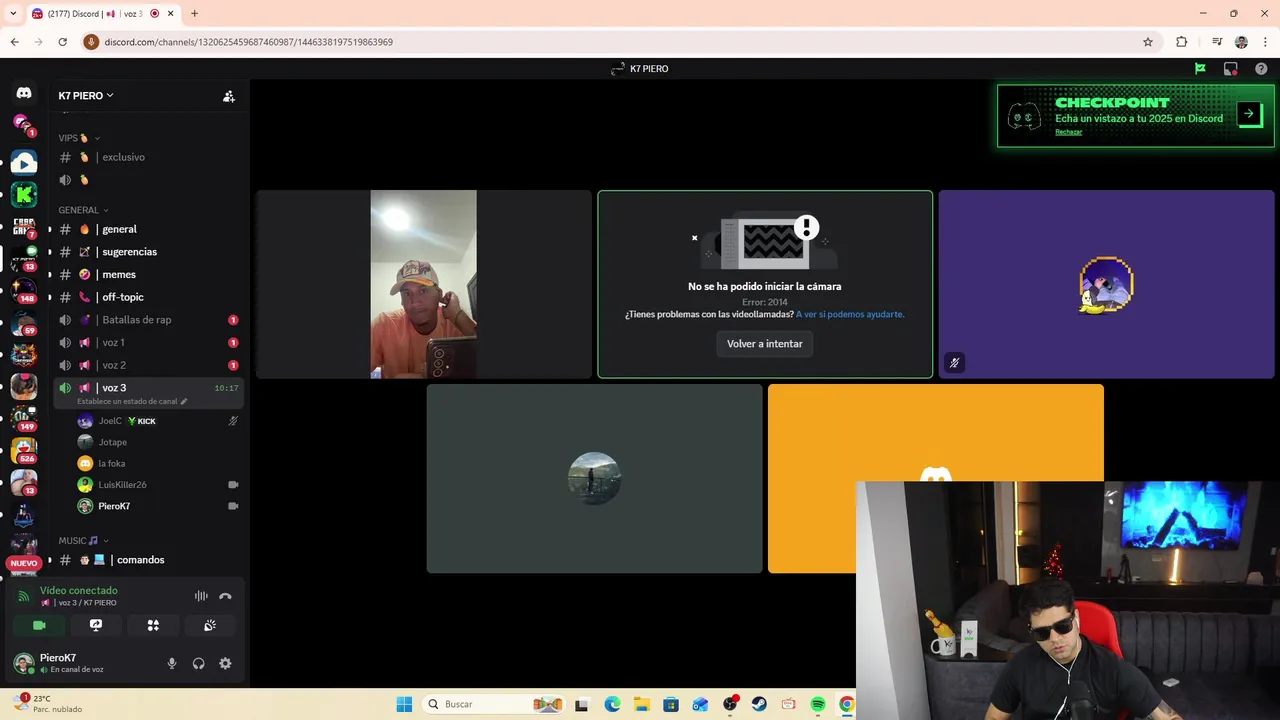Reload the Discord page

62,42
